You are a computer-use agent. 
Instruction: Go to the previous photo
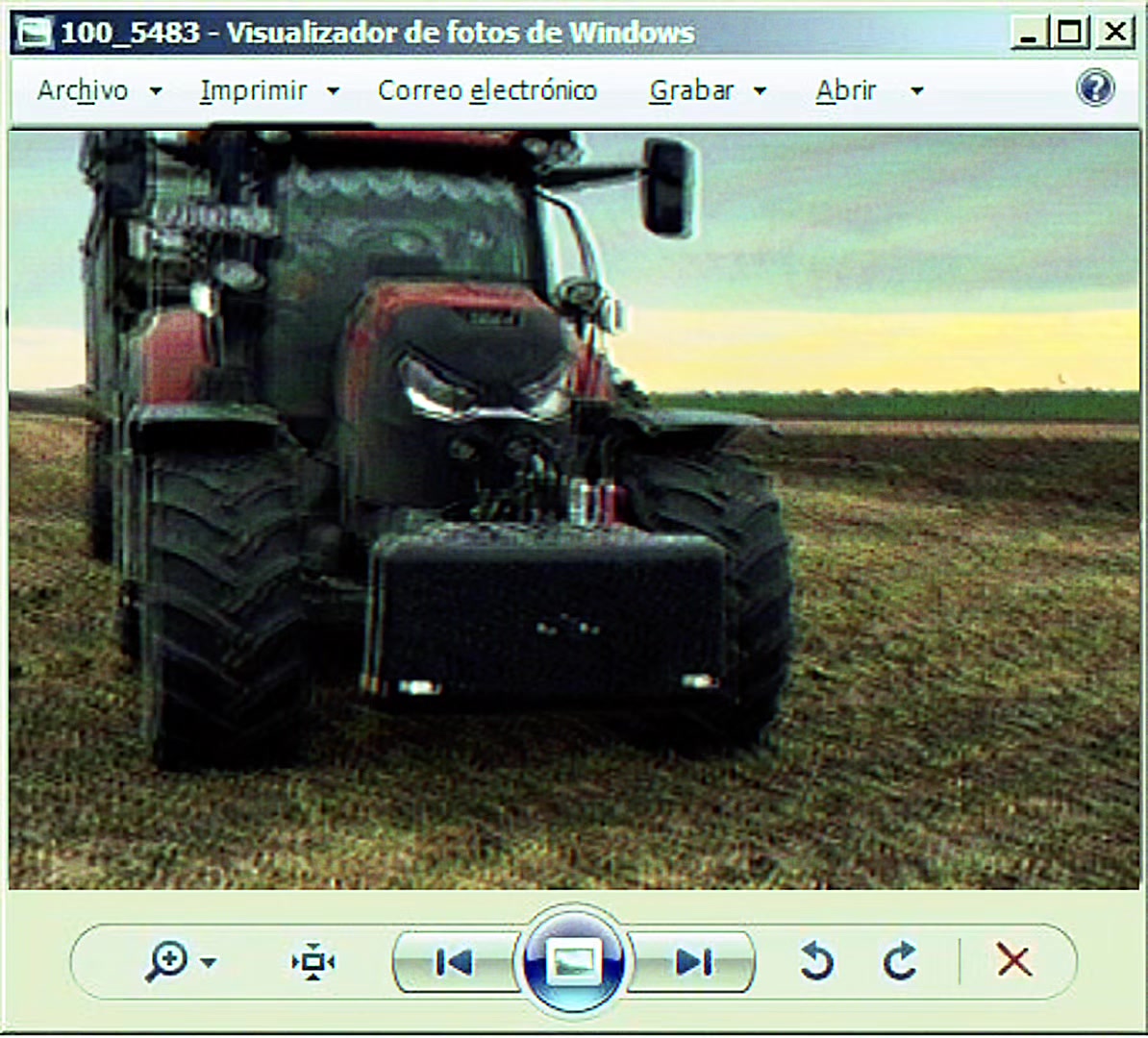click(x=455, y=962)
